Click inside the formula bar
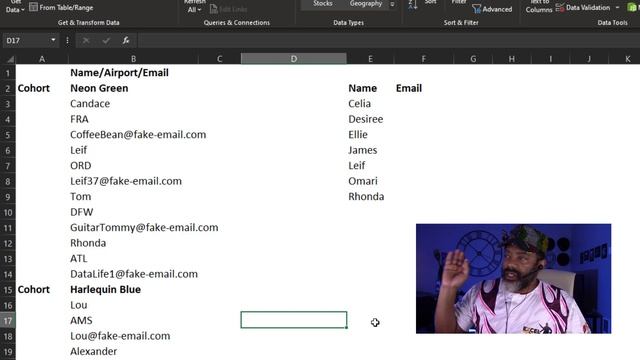The height and width of the screenshot is (360, 640). 388,40
